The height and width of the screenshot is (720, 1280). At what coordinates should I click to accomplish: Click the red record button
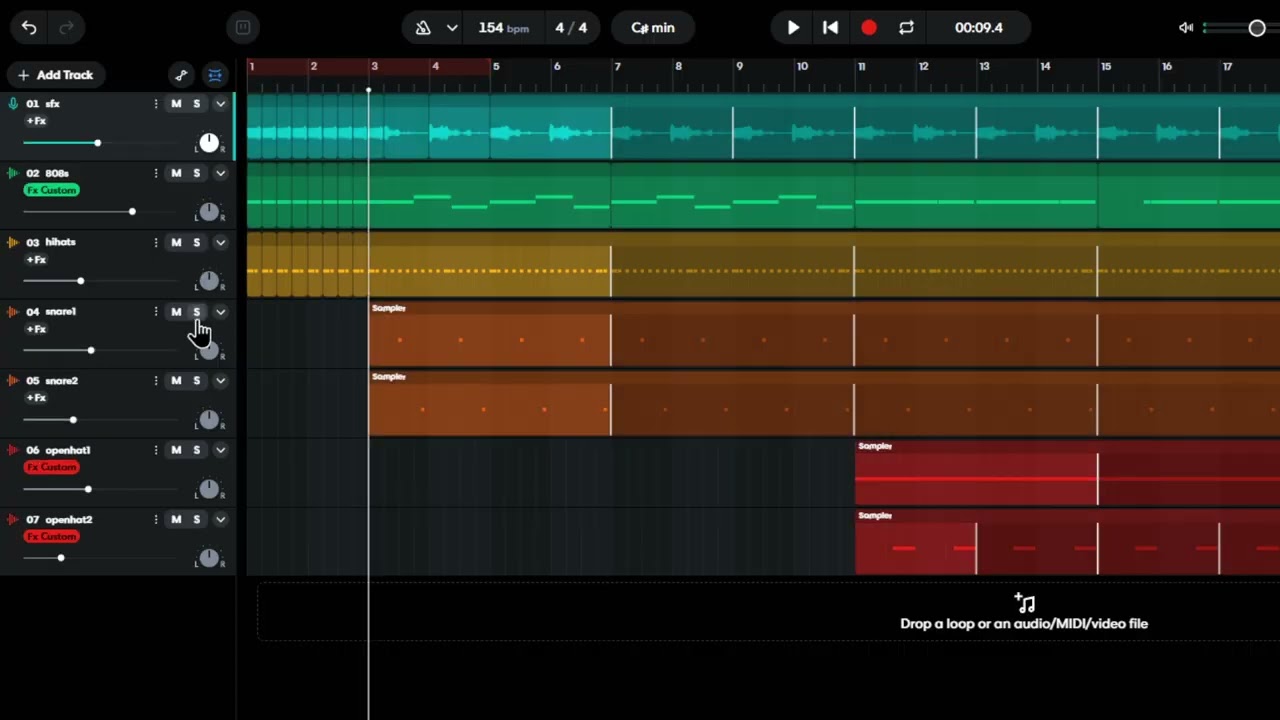[x=869, y=28]
